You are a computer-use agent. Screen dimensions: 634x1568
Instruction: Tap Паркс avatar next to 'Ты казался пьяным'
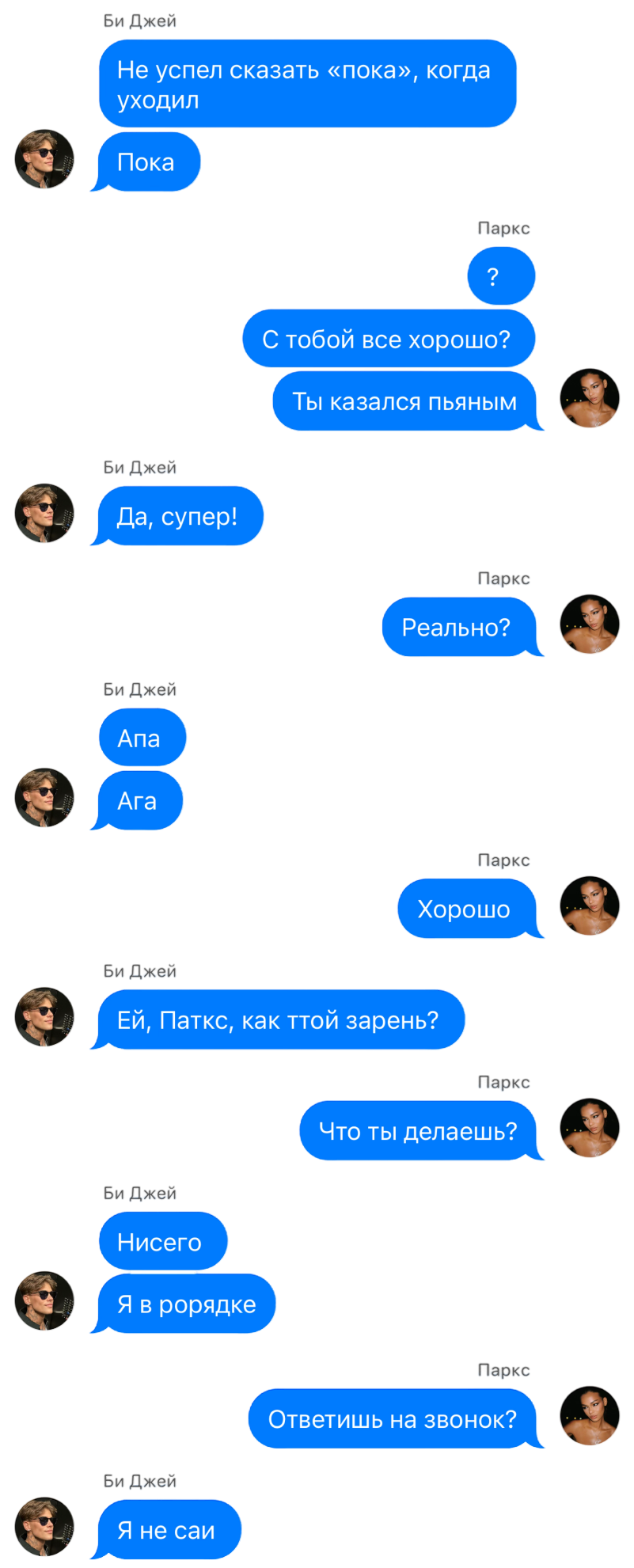pyautogui.click(x=590, y=398)
